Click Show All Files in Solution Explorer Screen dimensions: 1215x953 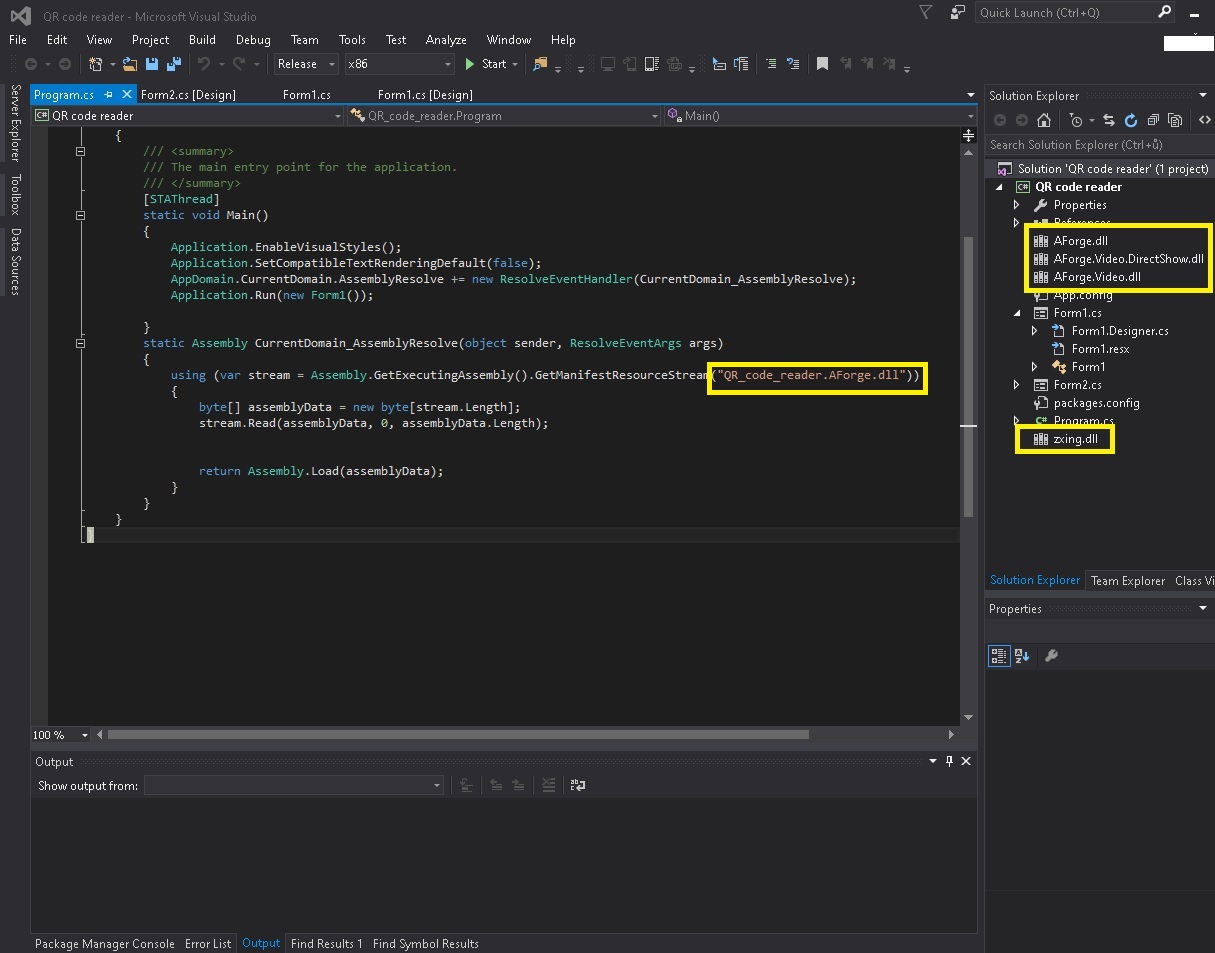1175,120
